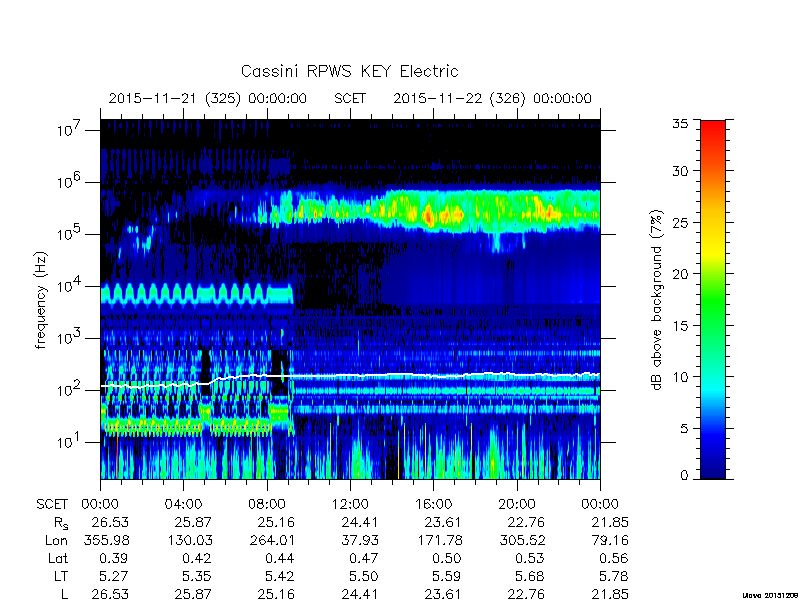Click the Lon row label

coord(56,540)
